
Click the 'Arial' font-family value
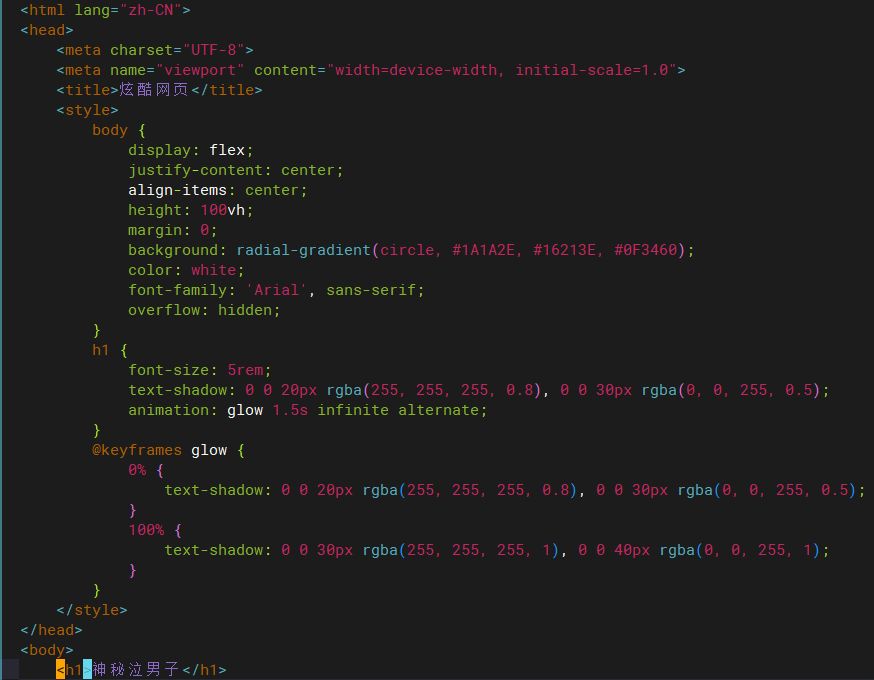pos(276,290)
